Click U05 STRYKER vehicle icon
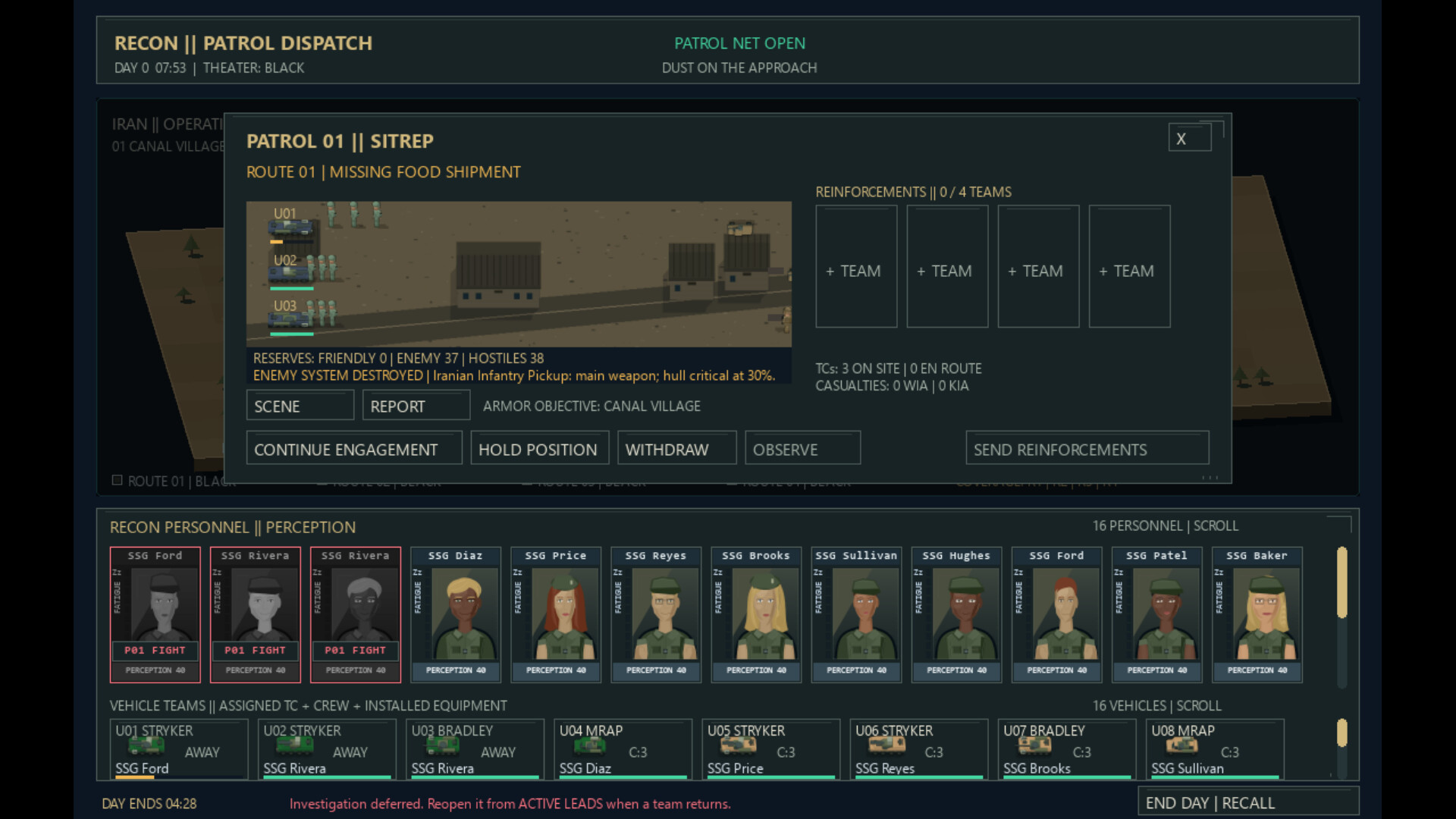 coord(738,747)
